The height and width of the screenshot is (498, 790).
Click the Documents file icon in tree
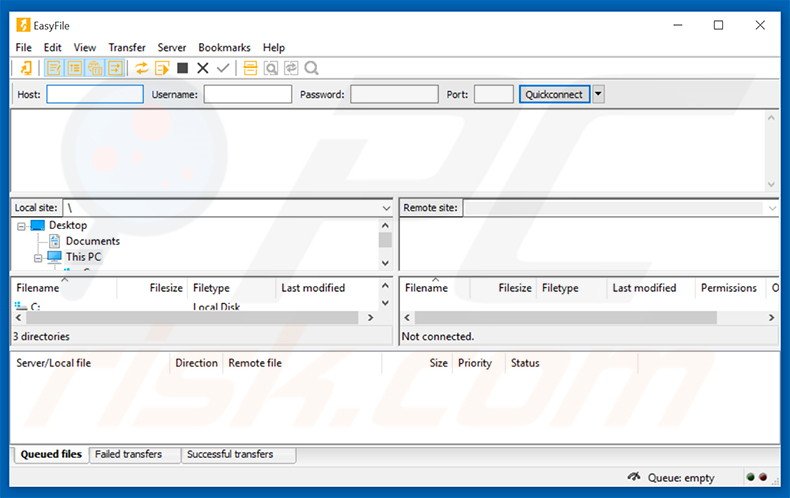click(54, 241)
